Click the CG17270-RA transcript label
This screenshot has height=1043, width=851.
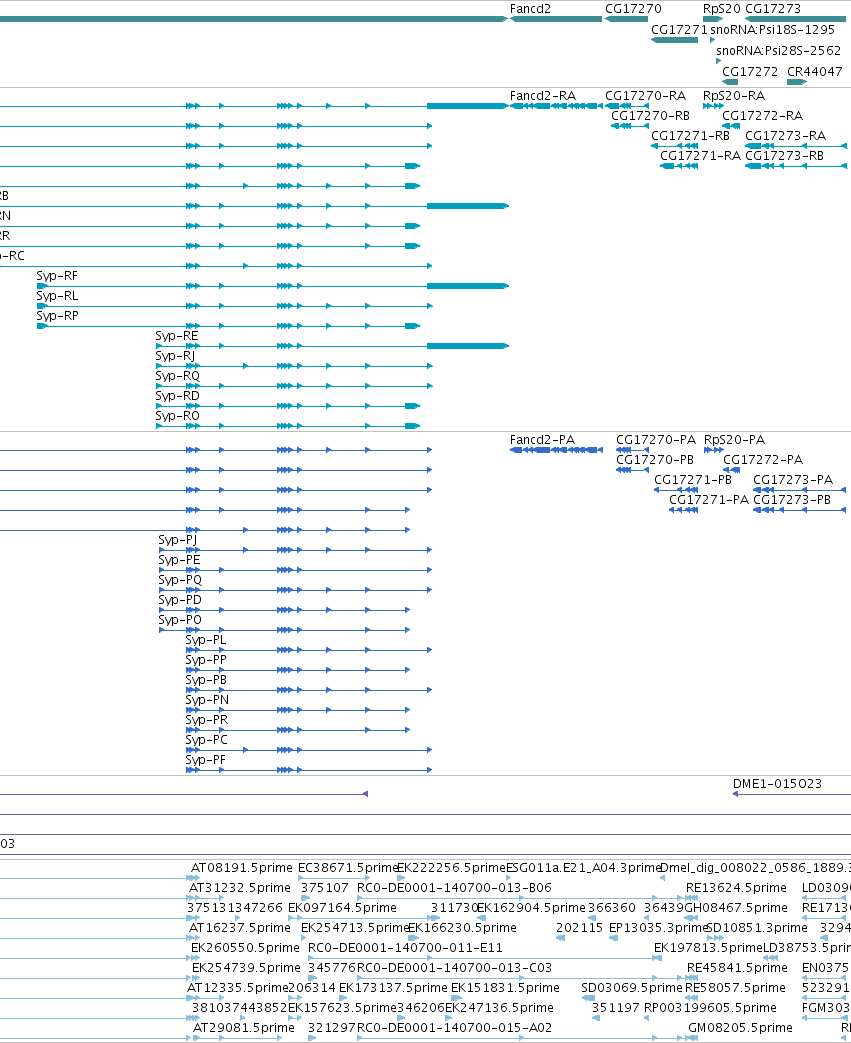pyautogui.click(x=645, y=96)
